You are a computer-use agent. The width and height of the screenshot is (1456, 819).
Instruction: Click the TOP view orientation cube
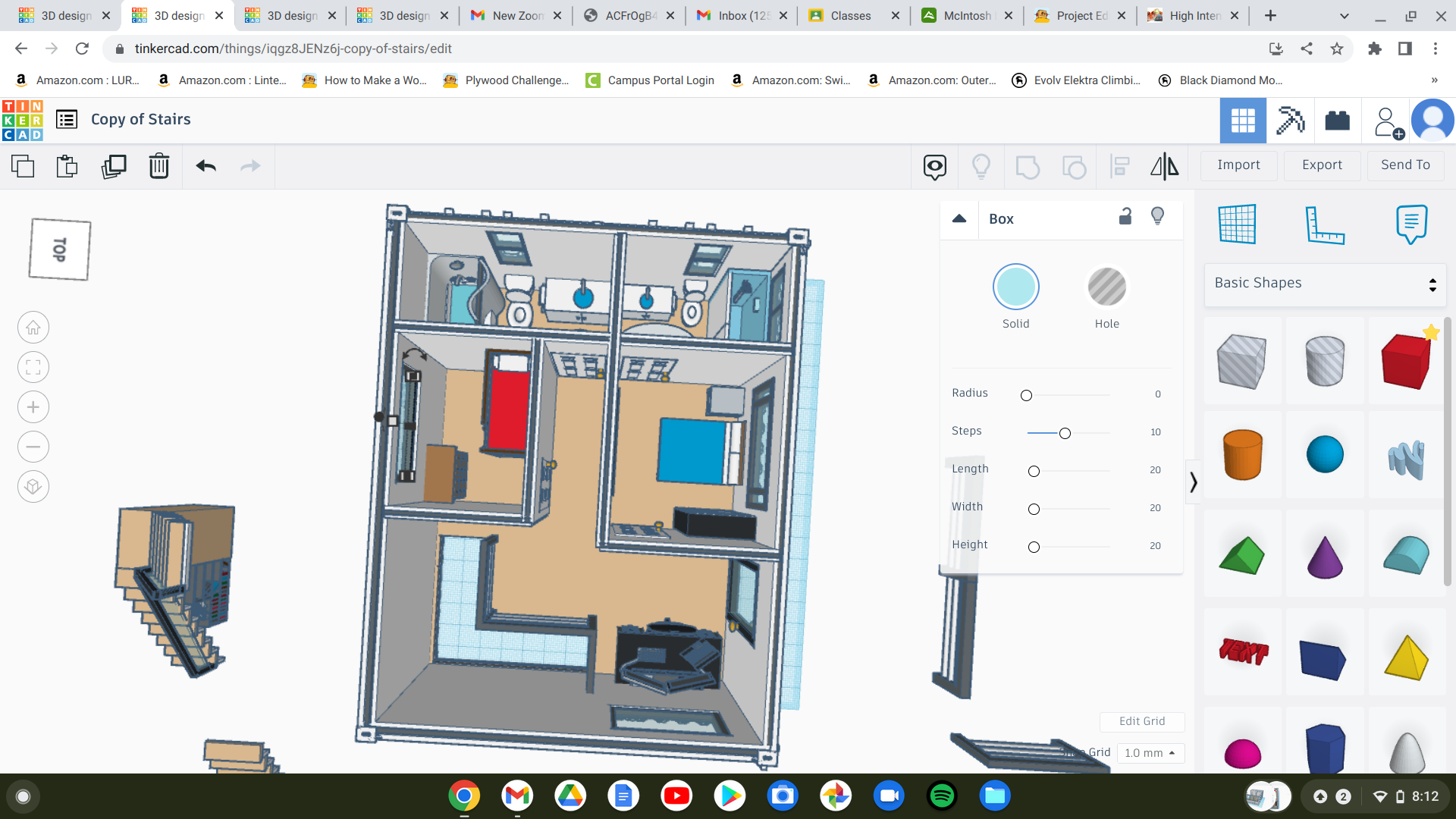[x=59, y=249]
